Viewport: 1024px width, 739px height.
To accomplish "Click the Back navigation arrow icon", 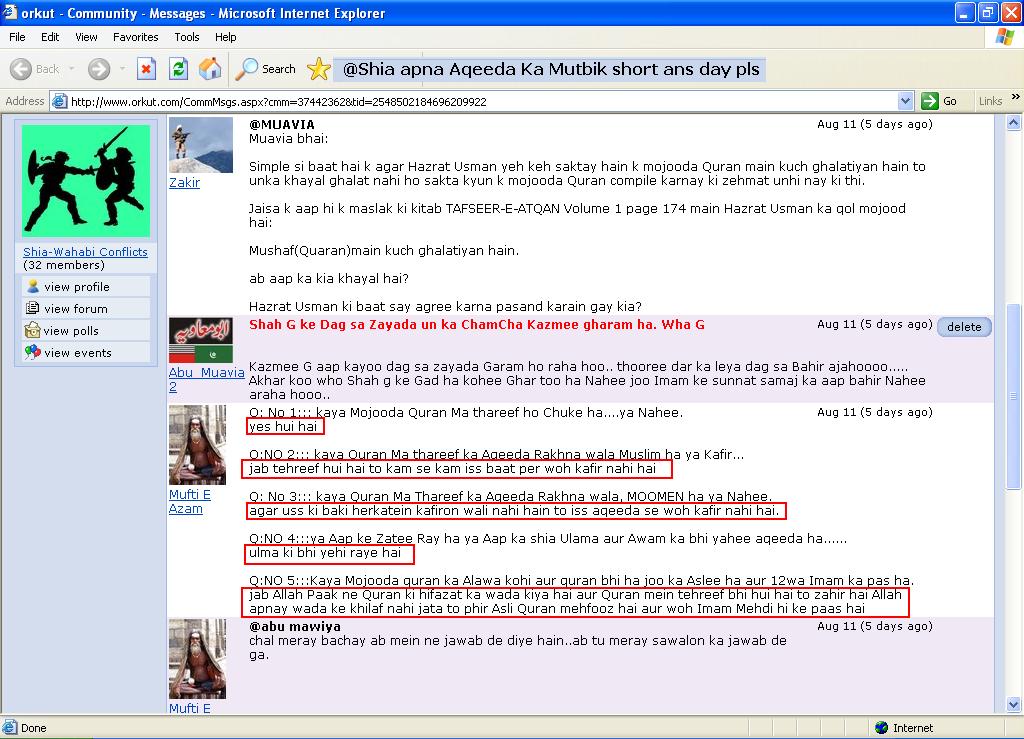I will tap(22, 69).
